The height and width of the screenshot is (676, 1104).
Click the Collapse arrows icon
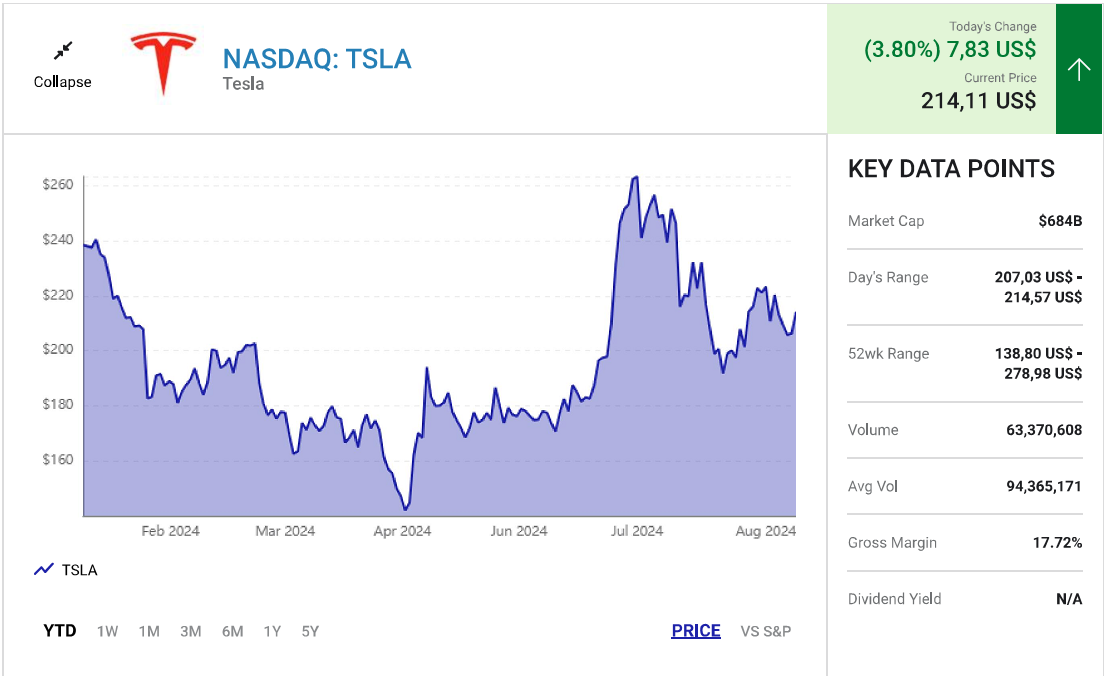(x=63, y=51)
